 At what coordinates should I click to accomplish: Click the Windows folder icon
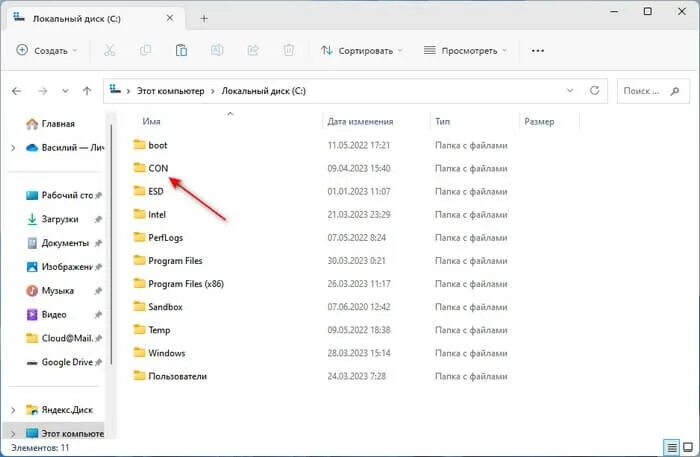point(140,353)
